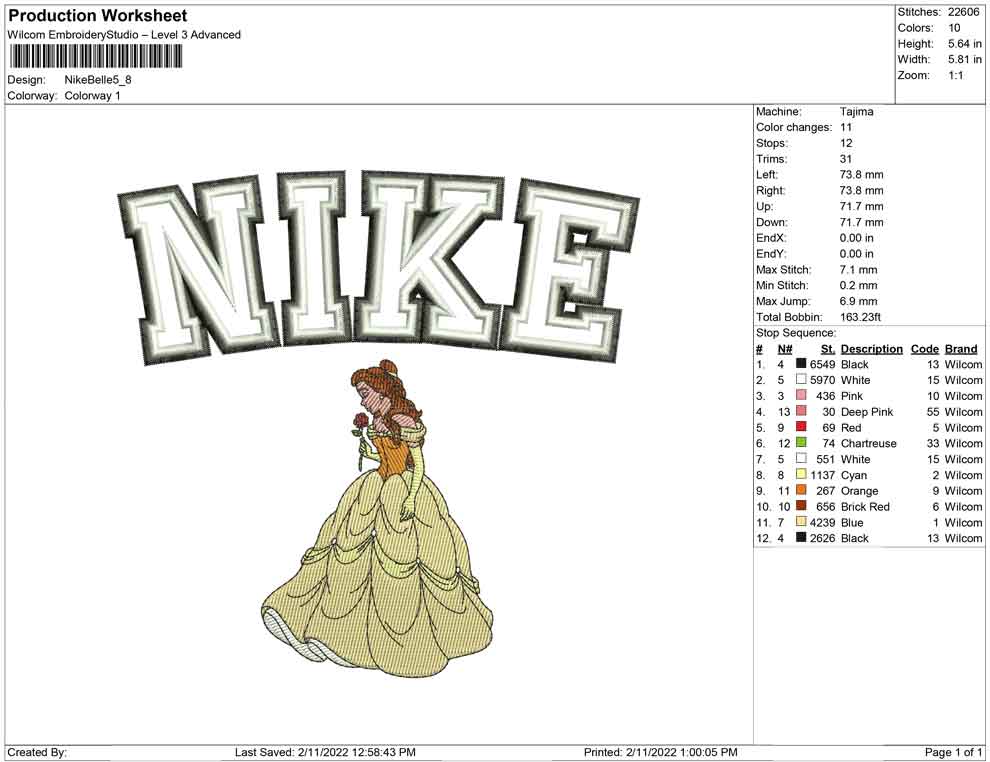Click the Min Stitch value 0.2 mm
The image size is (990, 762).
point(859,285)
